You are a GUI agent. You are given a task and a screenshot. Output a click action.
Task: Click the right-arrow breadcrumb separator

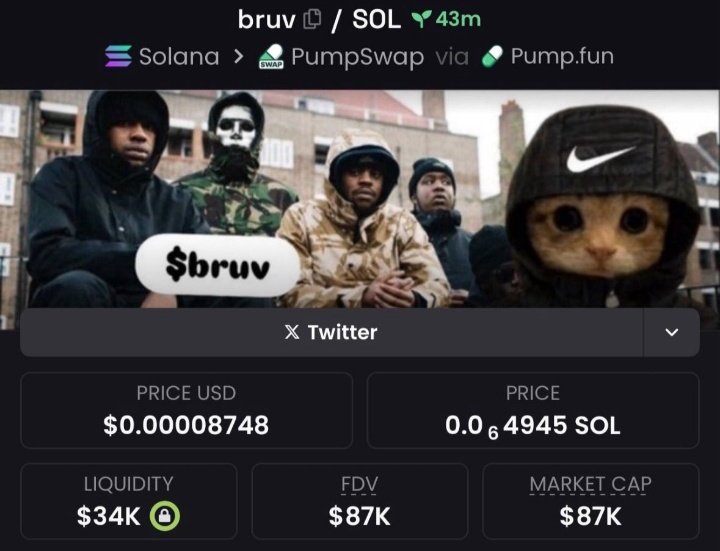[238, 56]
